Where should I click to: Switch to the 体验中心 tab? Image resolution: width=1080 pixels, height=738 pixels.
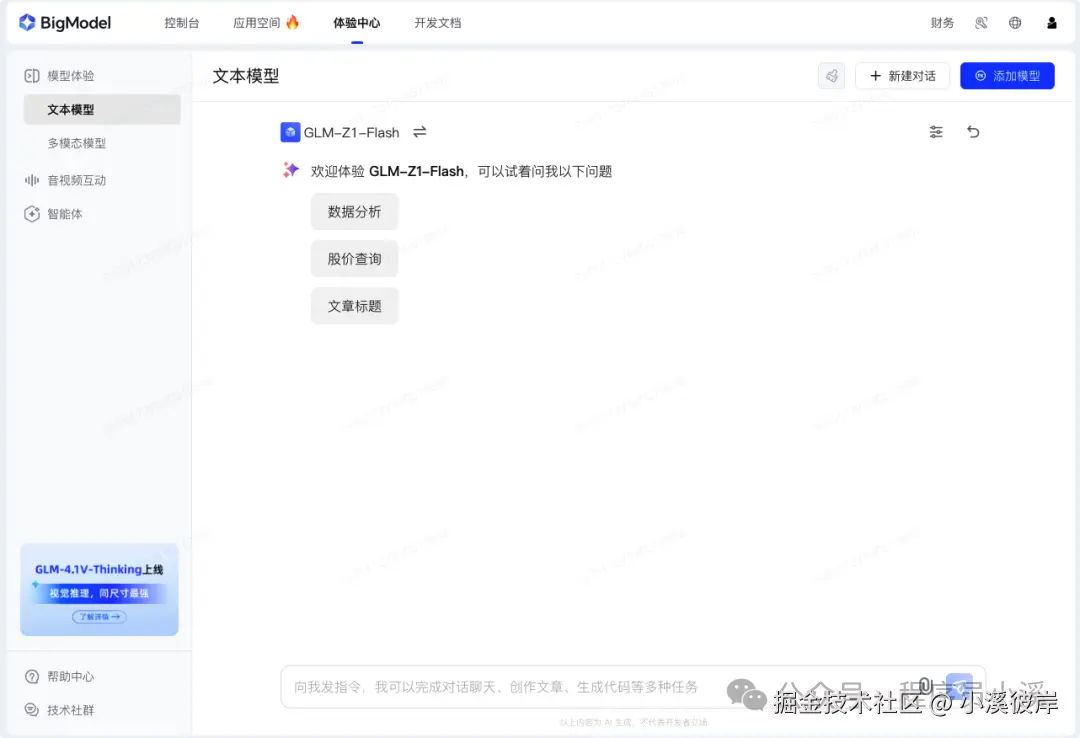point(356,22)
